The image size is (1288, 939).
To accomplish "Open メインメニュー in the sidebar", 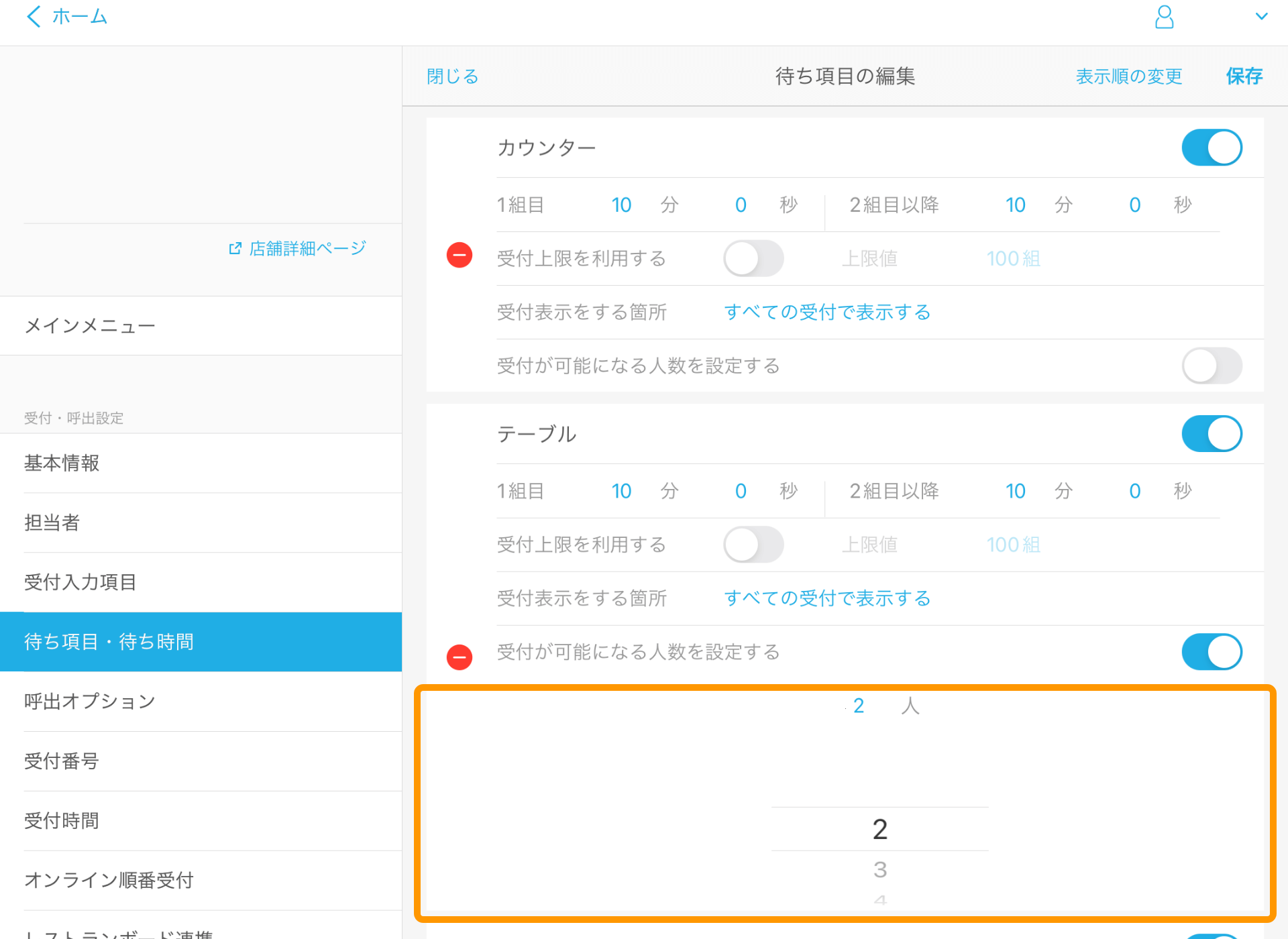I will tap(201, 326).
